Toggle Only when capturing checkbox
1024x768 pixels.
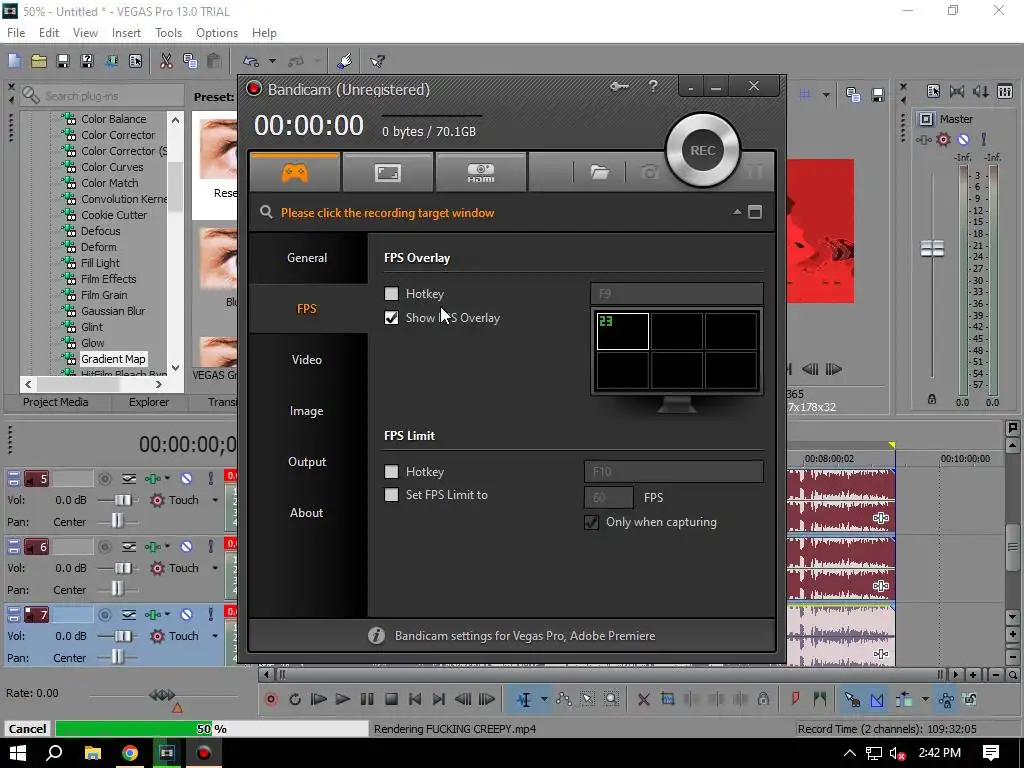(591, 522)
